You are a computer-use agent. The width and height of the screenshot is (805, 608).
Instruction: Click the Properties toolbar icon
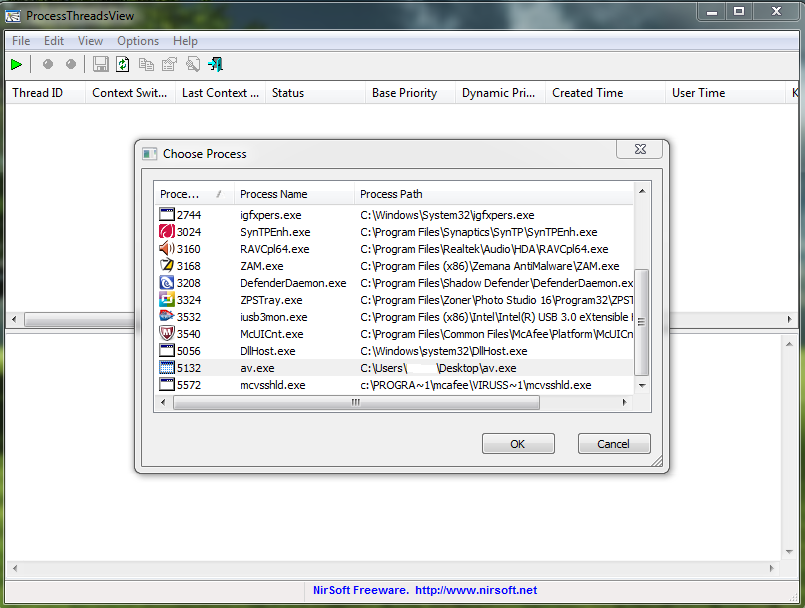click(x=169, y=64)
